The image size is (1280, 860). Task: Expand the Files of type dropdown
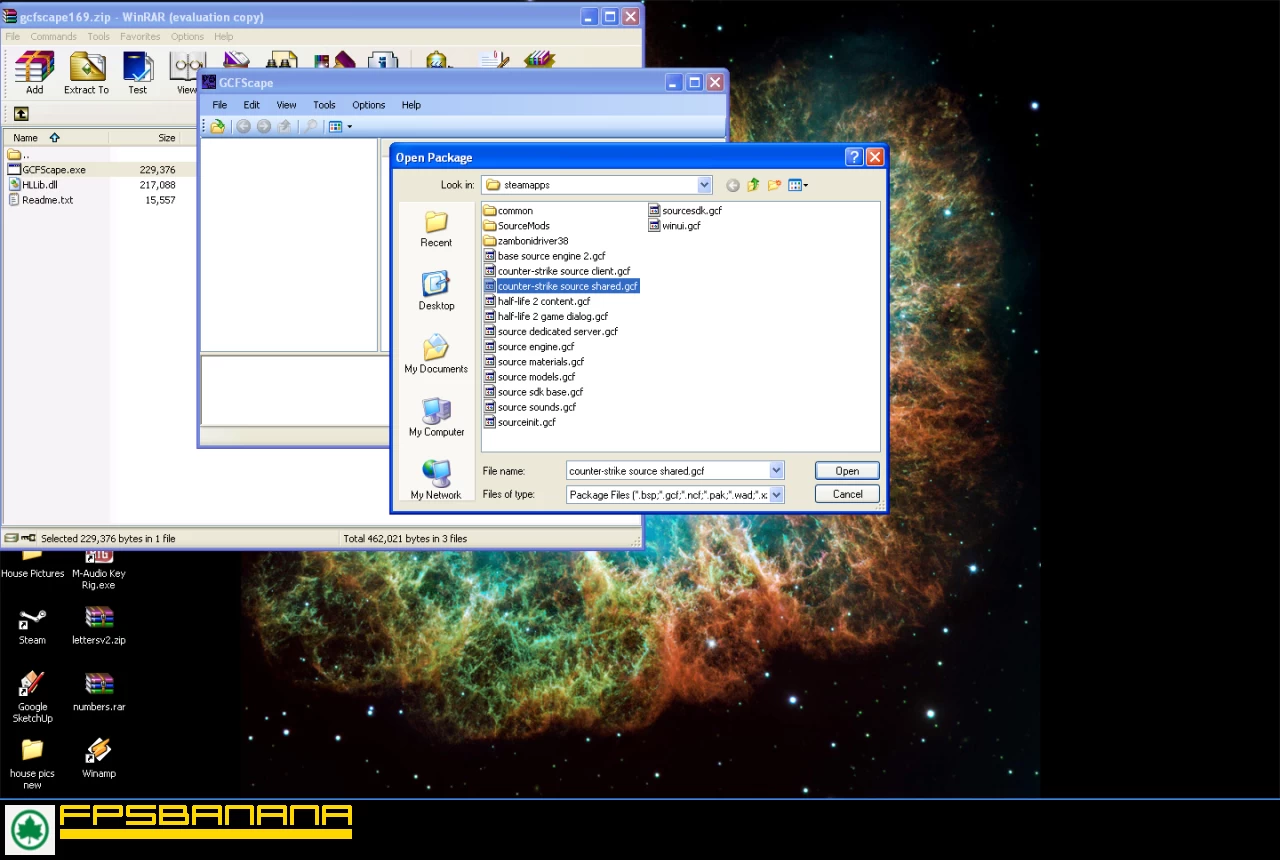(x=776, y=495)
